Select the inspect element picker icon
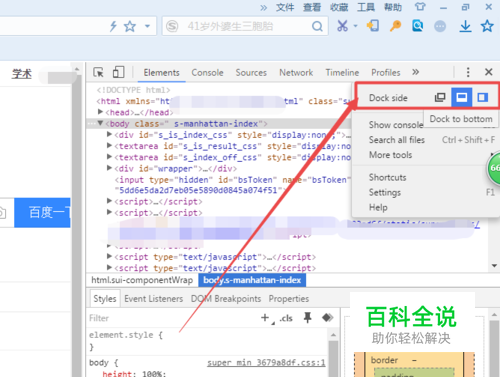The image size is (500, 377). click(98, 72)
